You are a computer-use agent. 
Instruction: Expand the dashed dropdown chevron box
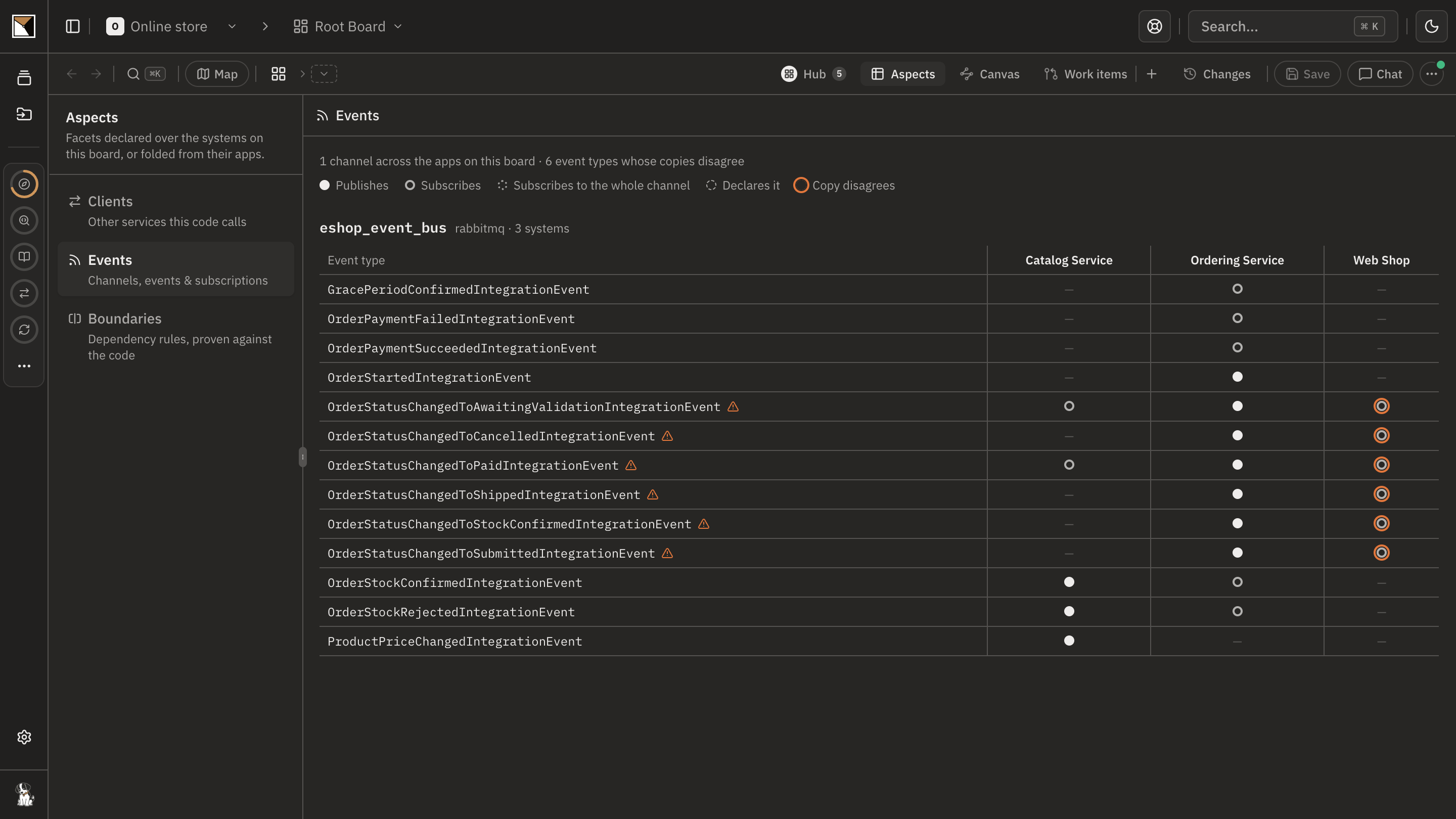[x=324, y=74]
